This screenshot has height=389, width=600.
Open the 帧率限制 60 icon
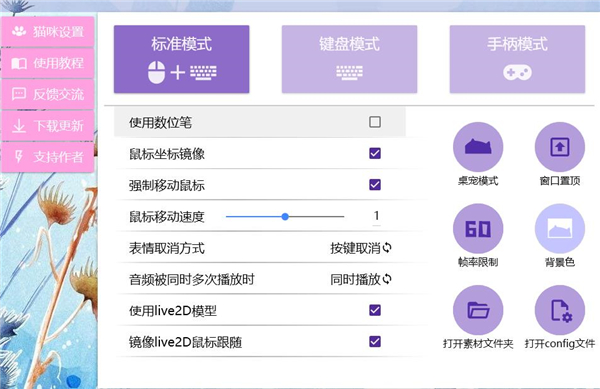pos(478,229)
